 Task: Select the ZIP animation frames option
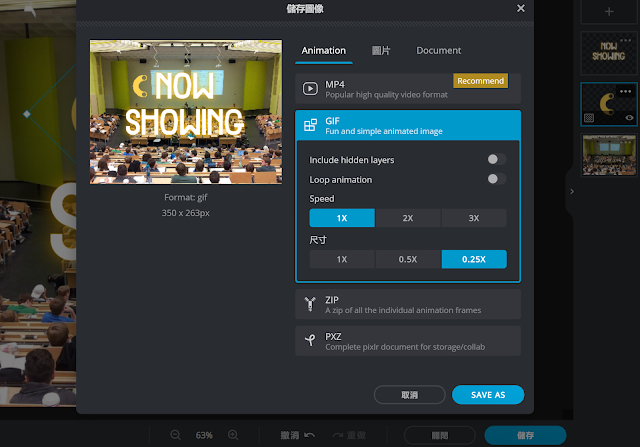coord(408,304)
